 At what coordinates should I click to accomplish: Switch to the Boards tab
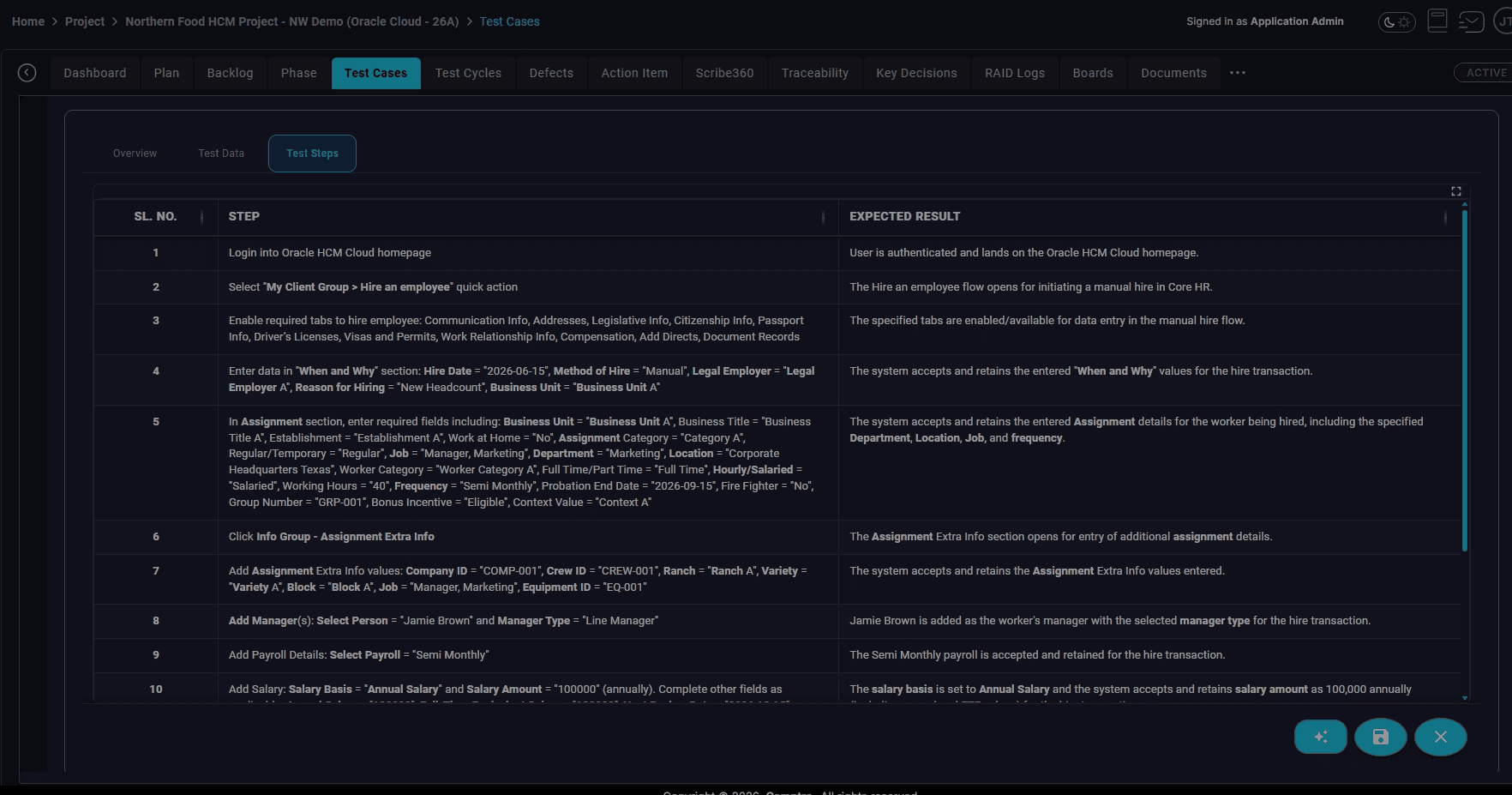1093,73
